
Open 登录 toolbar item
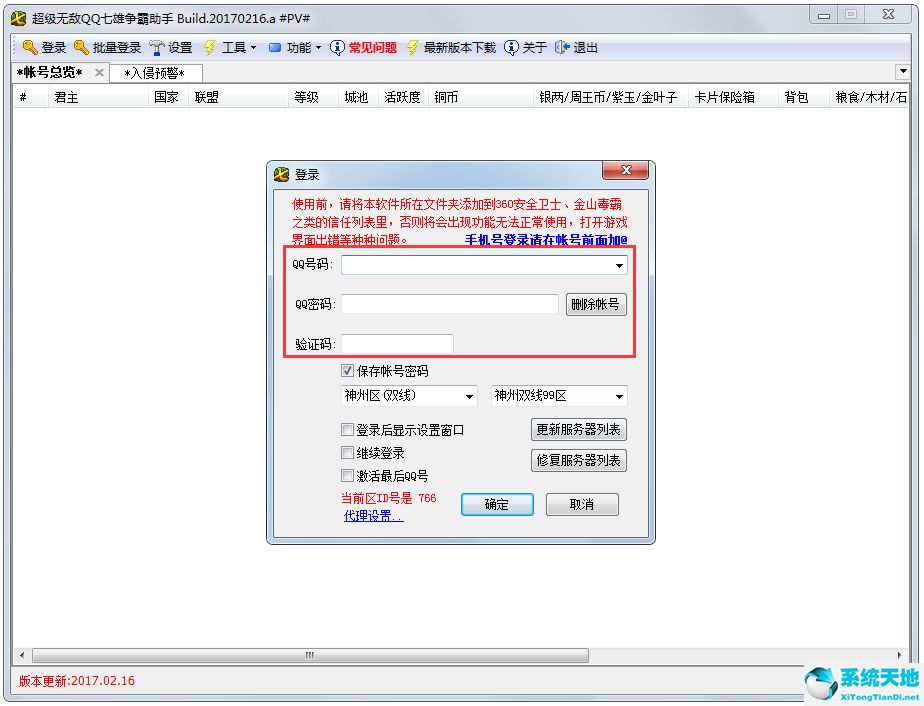pos(44,47)
